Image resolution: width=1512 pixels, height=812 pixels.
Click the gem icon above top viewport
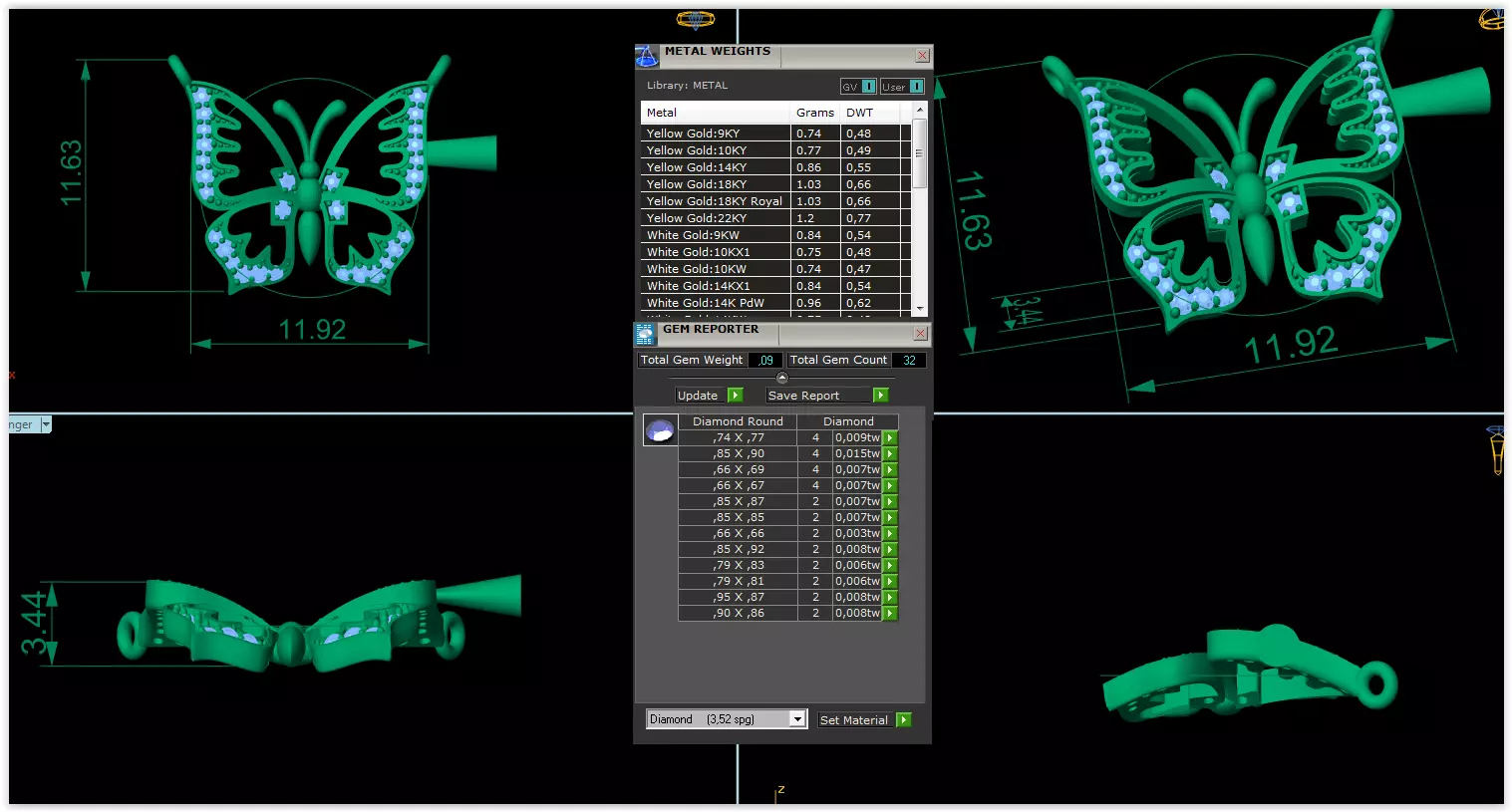pyautogui.click(x=696, y=20)
